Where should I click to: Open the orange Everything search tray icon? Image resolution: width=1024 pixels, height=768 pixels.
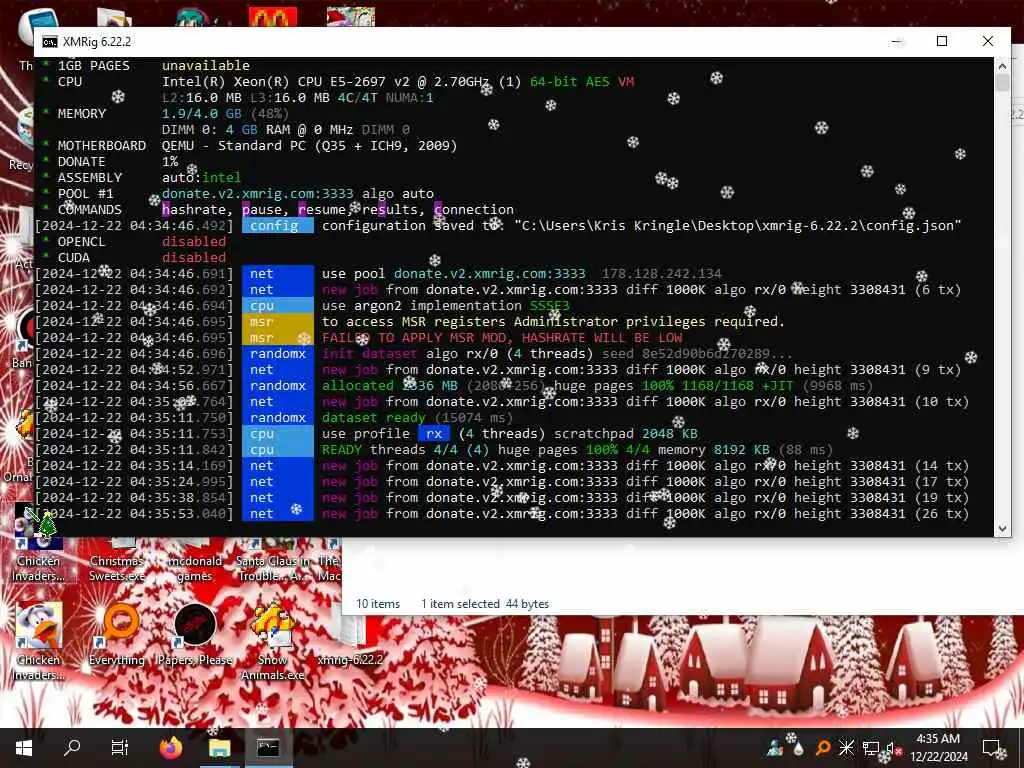point(822,748)
